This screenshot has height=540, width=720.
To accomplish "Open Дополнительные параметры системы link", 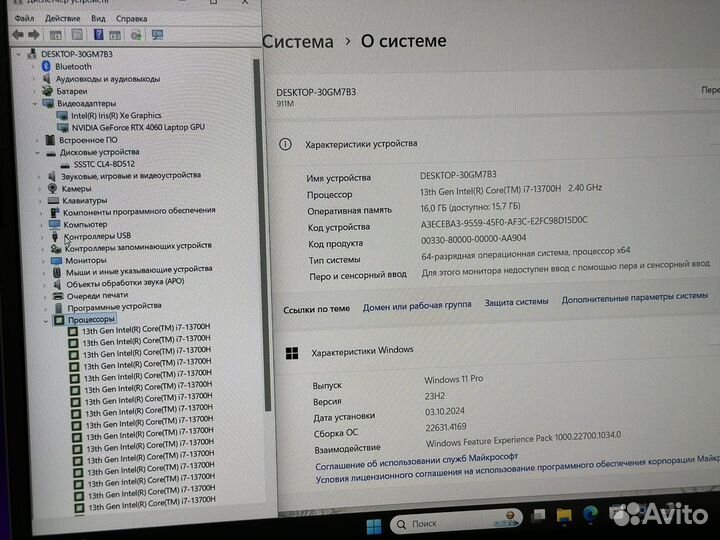I will 635,298.
